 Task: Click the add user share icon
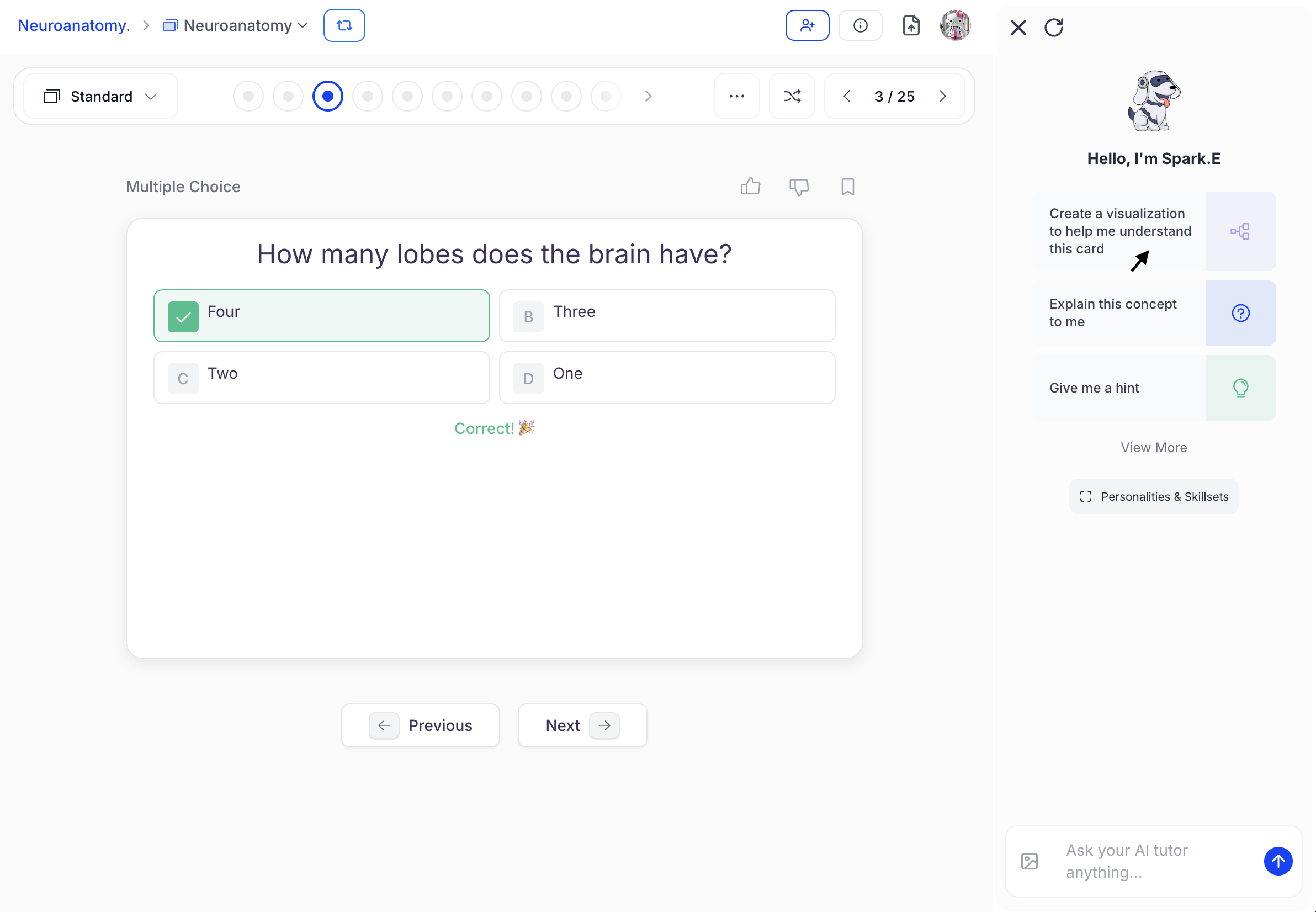[807, 26]
